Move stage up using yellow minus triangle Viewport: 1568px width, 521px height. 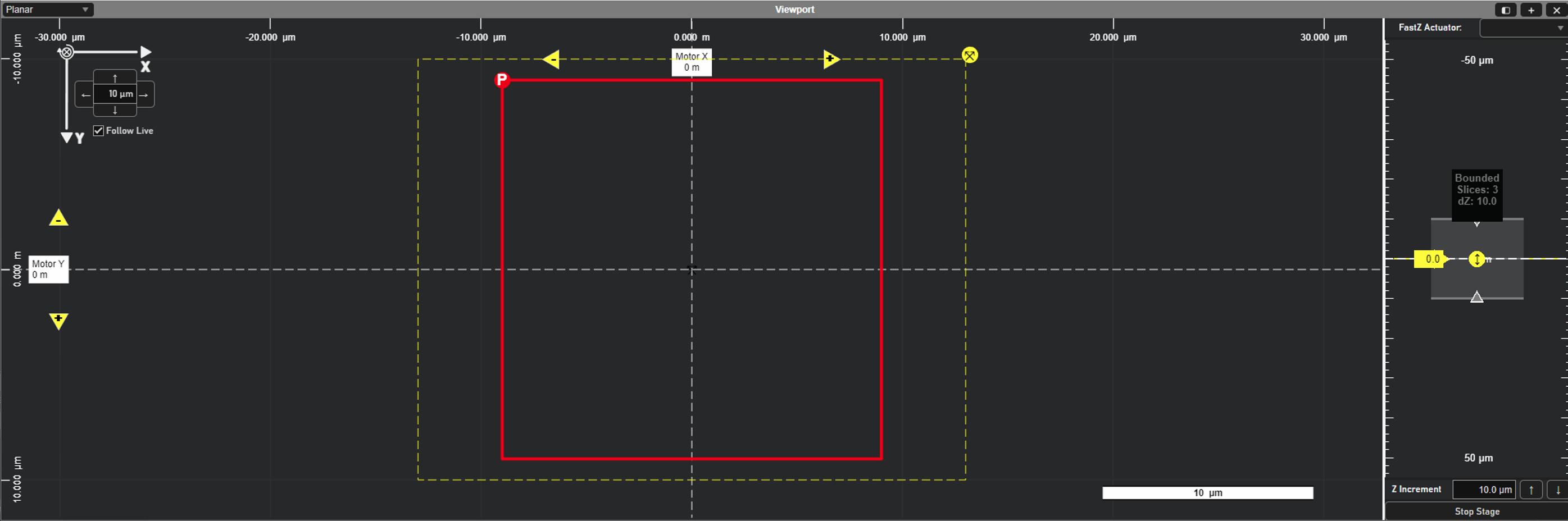tap(58, 218)
